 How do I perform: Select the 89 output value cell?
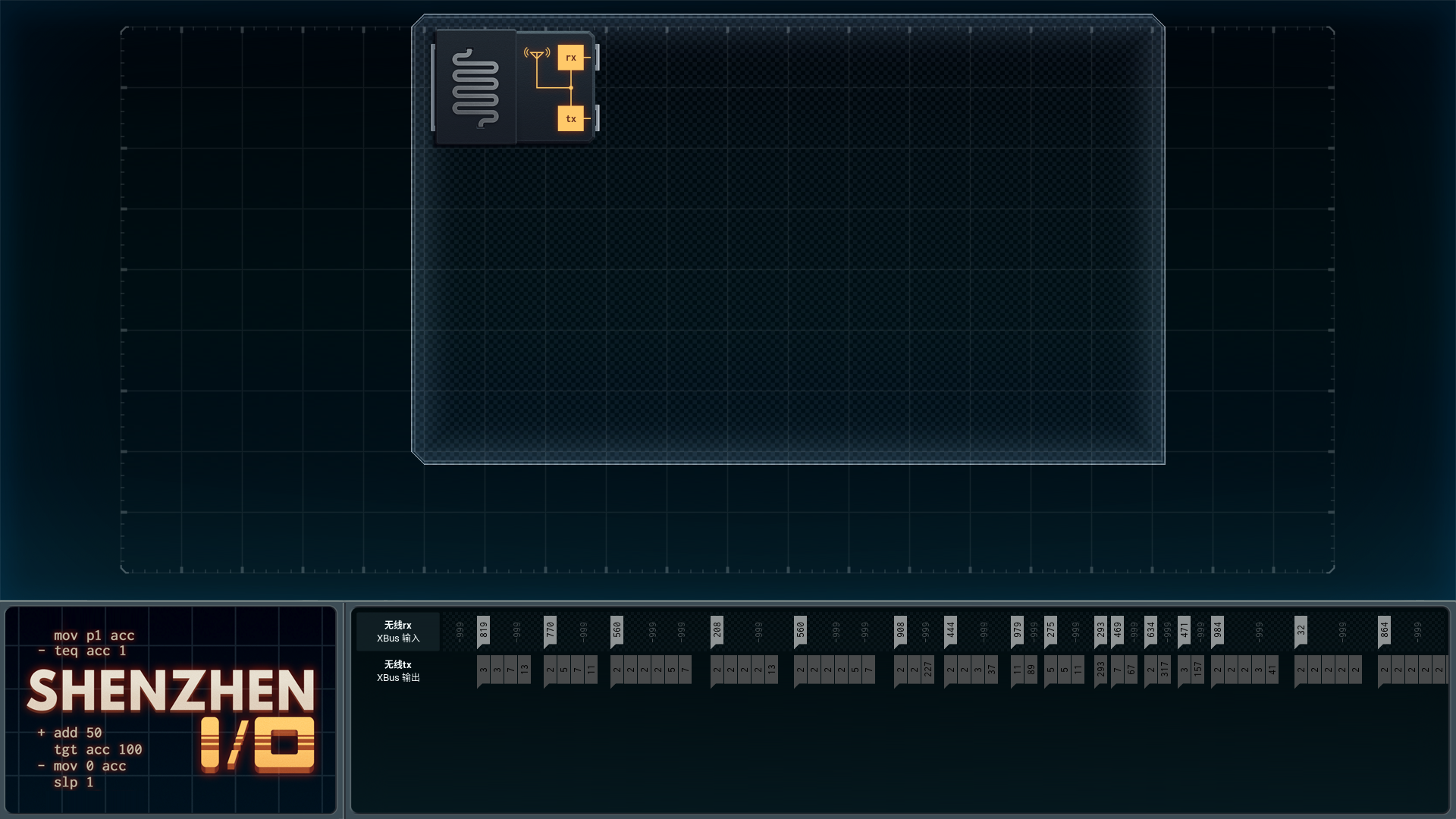[1031, 670]
